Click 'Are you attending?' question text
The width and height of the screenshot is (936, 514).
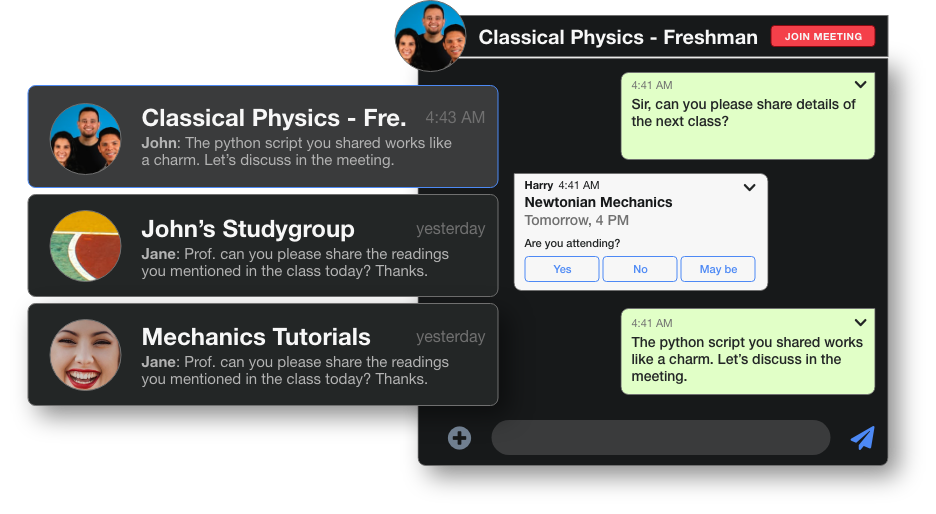pos(572,243)
